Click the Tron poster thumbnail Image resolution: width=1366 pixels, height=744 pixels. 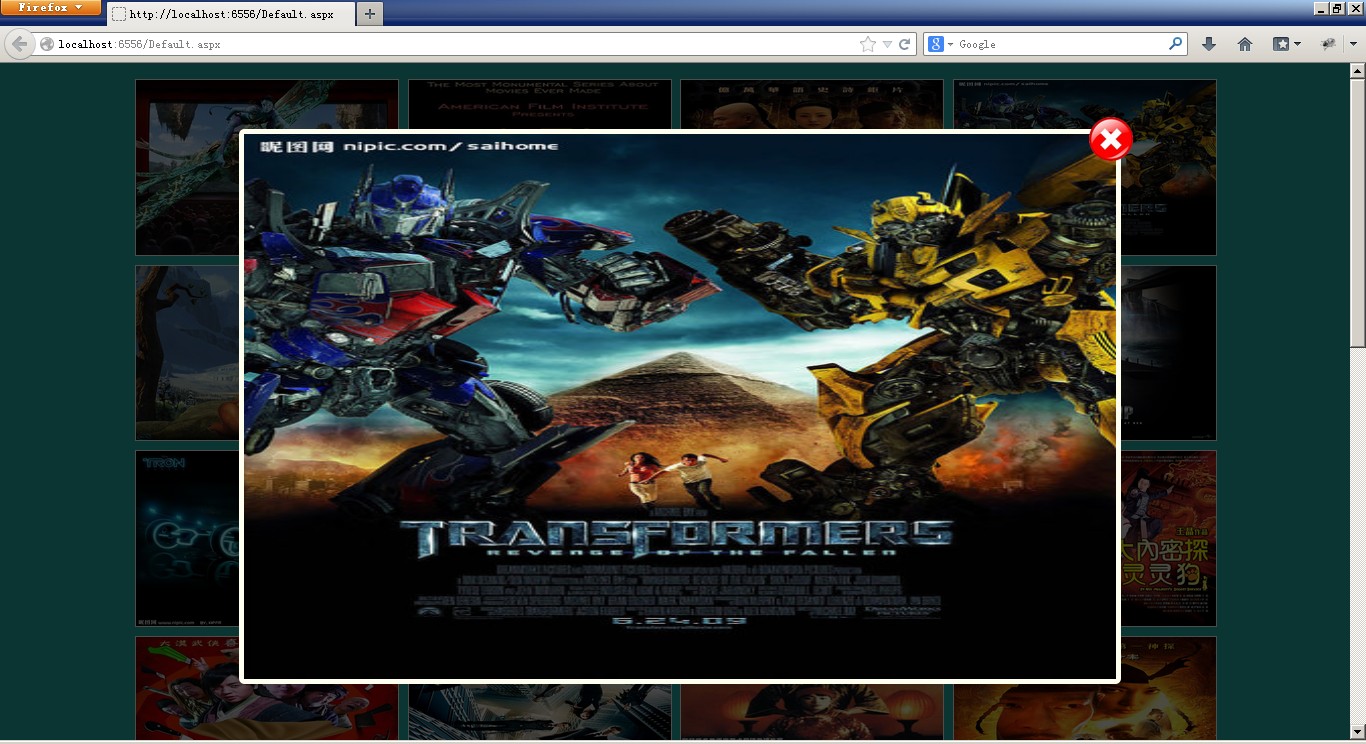[188, 538]
